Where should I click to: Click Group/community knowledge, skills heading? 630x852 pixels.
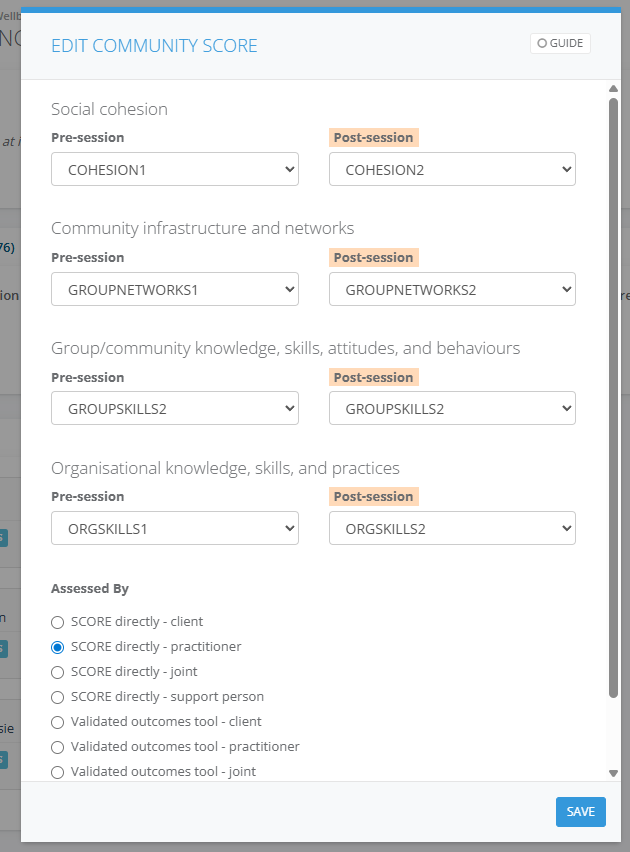pyautogui.click(x=285, y=348)
